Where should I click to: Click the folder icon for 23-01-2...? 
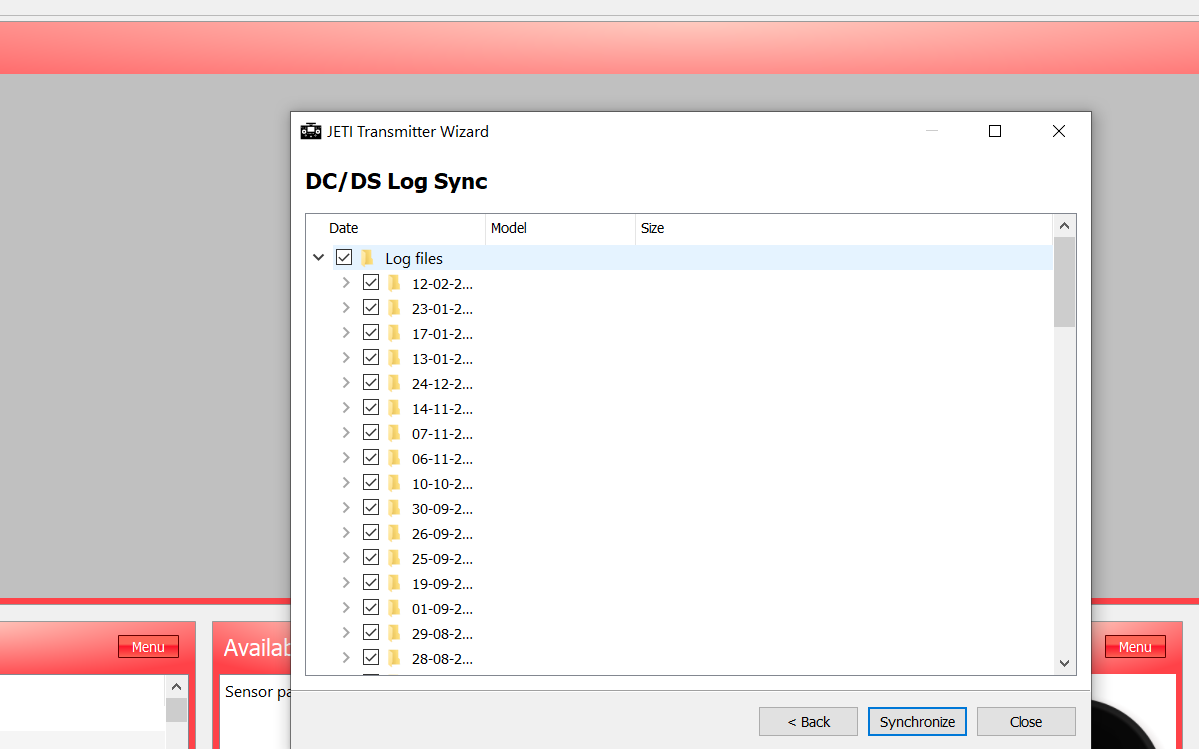point(395,308)
